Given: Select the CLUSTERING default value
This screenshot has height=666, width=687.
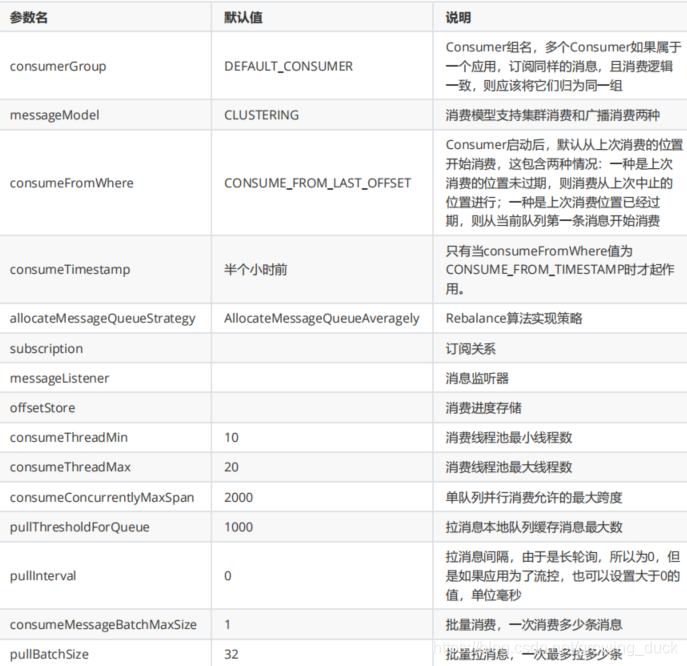Looking at the screenshot, I should (262, 115).
